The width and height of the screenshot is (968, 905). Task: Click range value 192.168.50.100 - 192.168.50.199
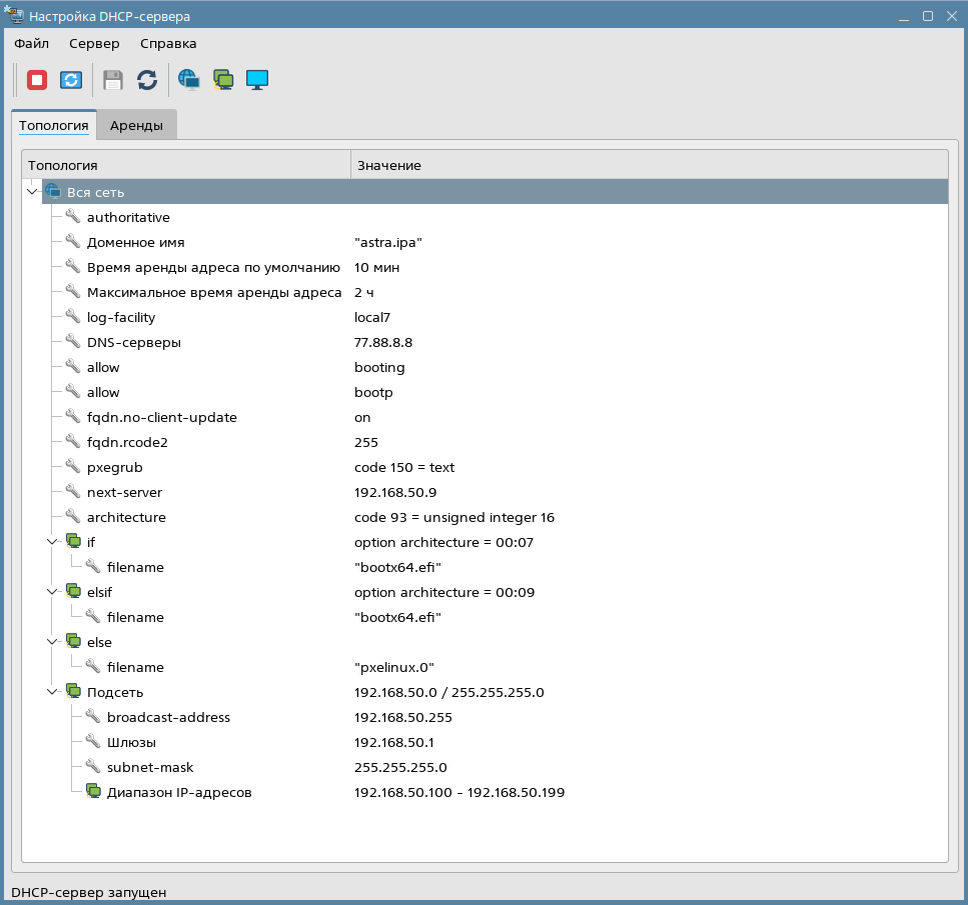point(459,793)
